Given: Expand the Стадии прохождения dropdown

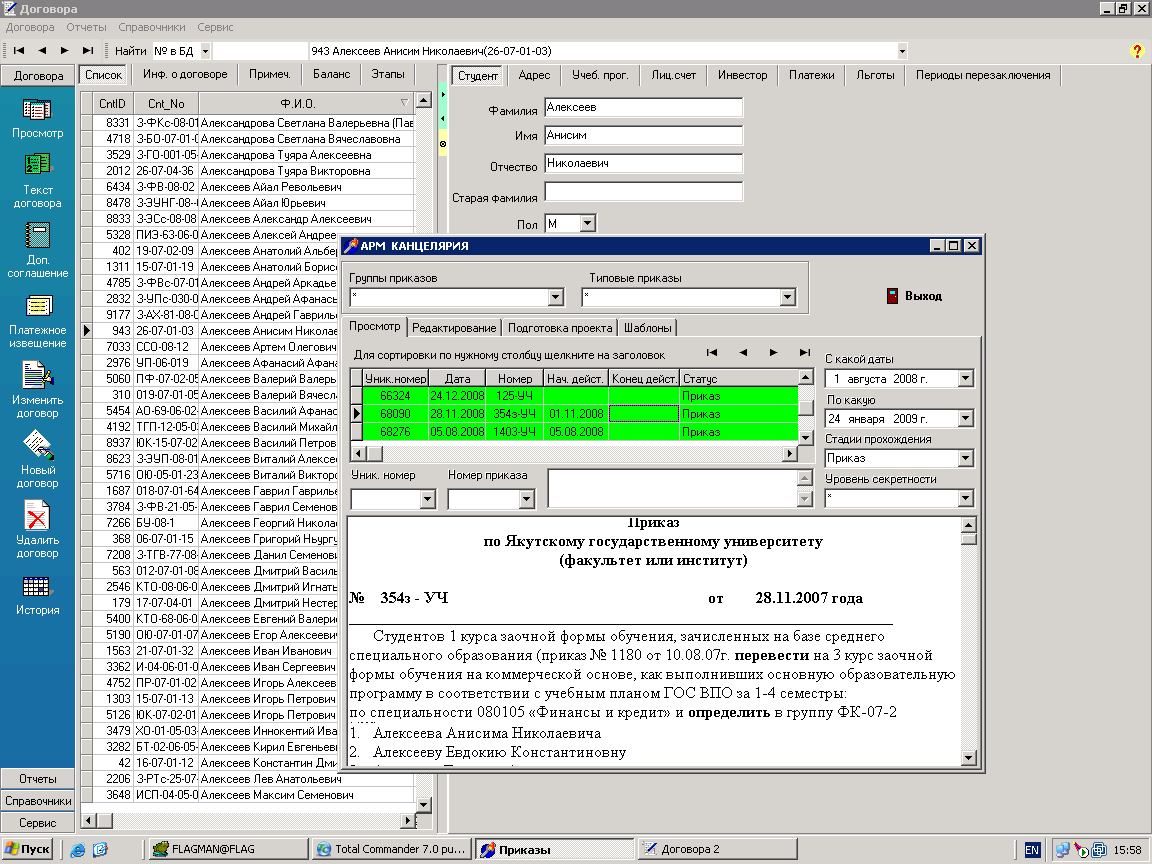Looking at the screenshot, I should point(965,458).
